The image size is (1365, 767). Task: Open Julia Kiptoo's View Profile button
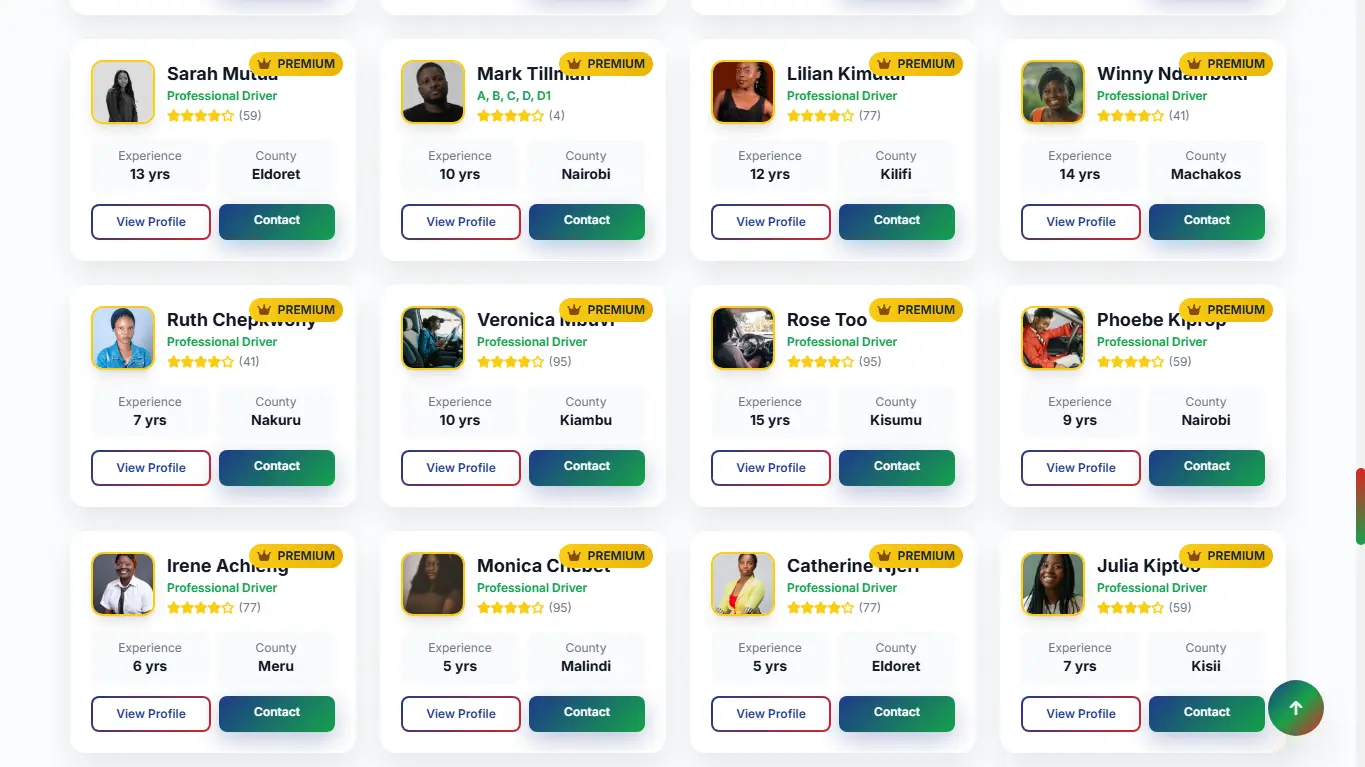pos(1080,714)
